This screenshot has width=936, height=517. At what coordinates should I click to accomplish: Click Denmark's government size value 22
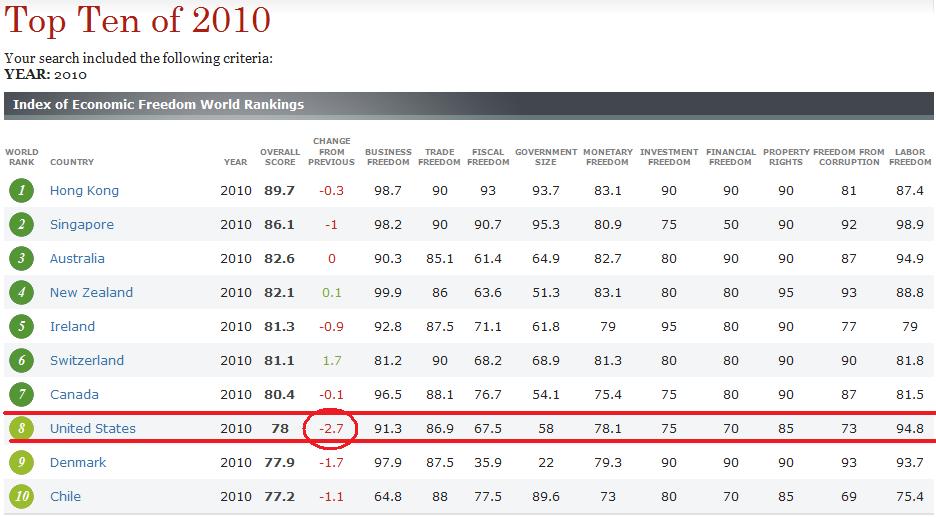click(546, 463)
